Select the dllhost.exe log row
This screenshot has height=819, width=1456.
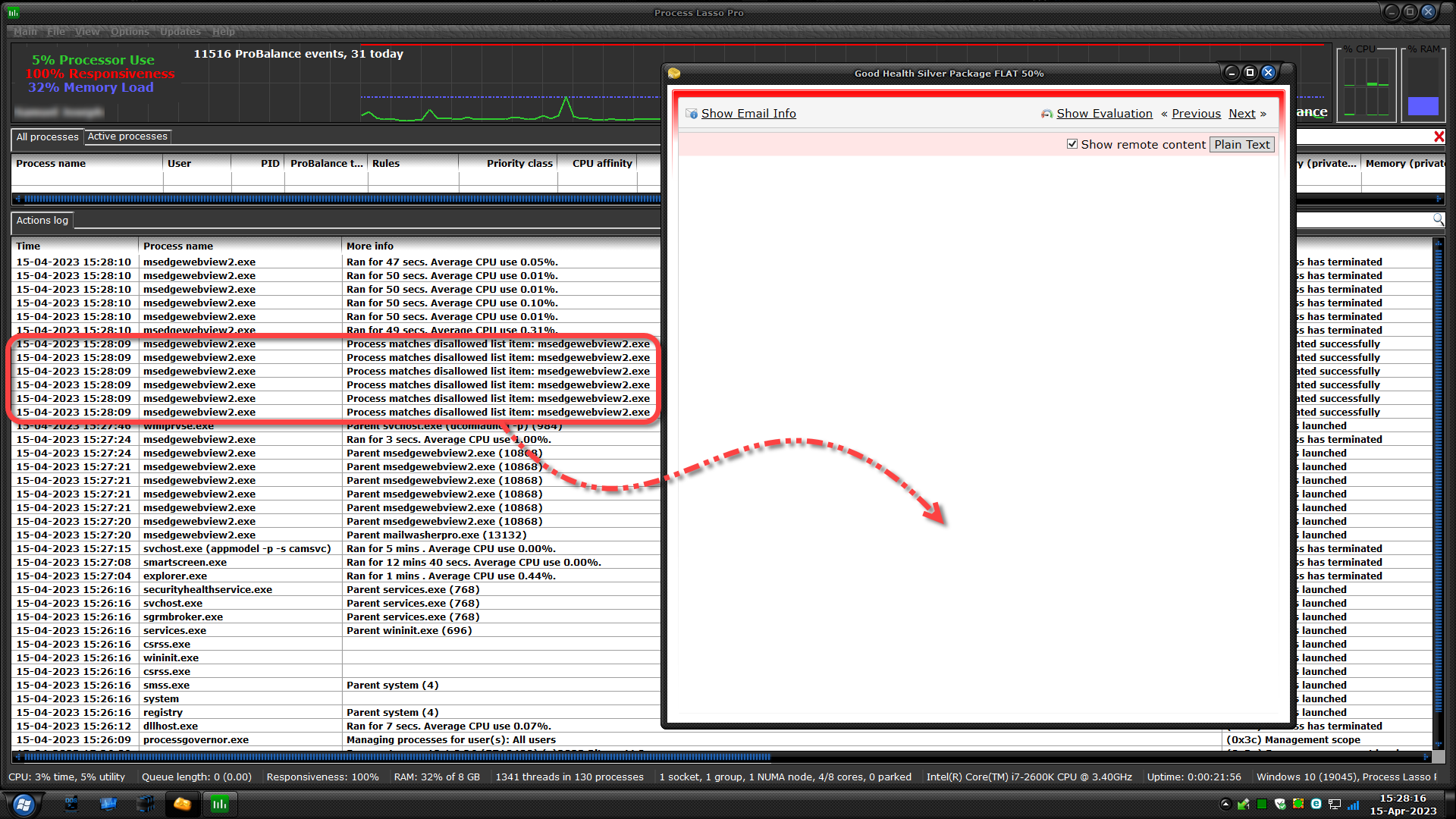pyautogui.click(x=336, y=726)
